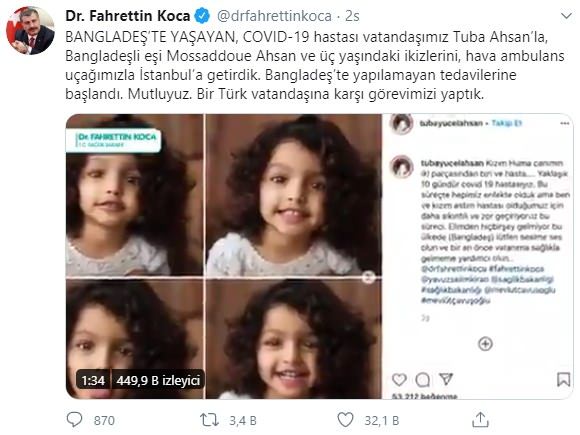Click the plus circle under the caption
Image resolution: width=580 pixels, height=435 pixels.
pyautogui.click(x=485, y=344)
